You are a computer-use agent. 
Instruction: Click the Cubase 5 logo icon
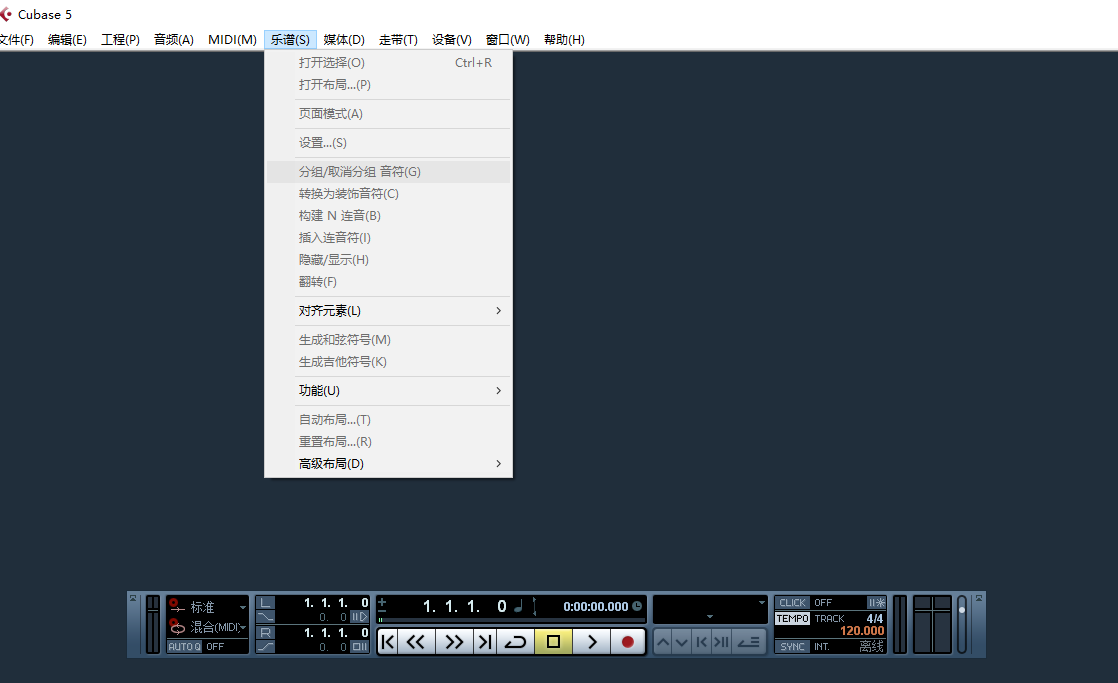6,14
